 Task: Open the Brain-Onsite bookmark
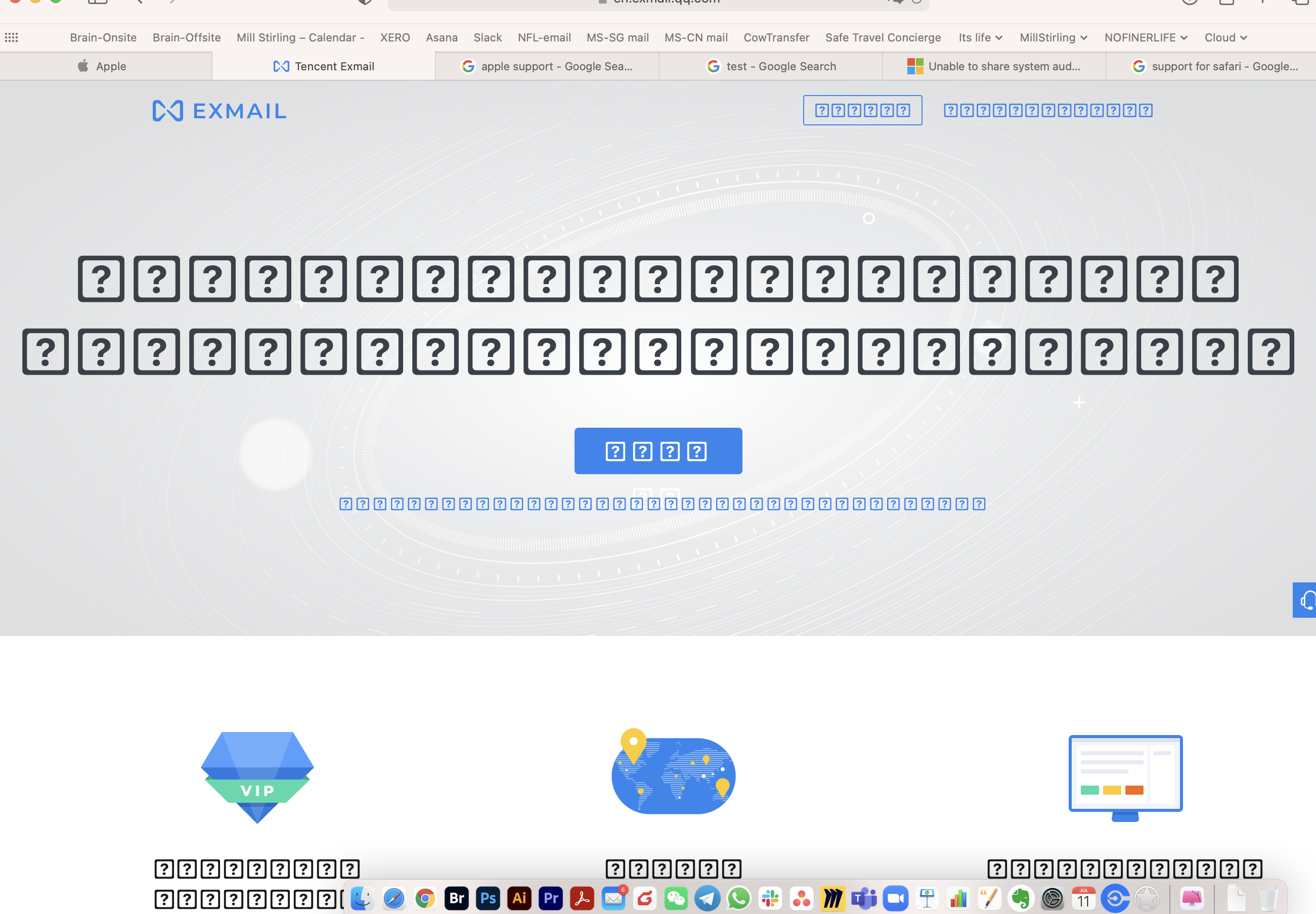point(103,38)
